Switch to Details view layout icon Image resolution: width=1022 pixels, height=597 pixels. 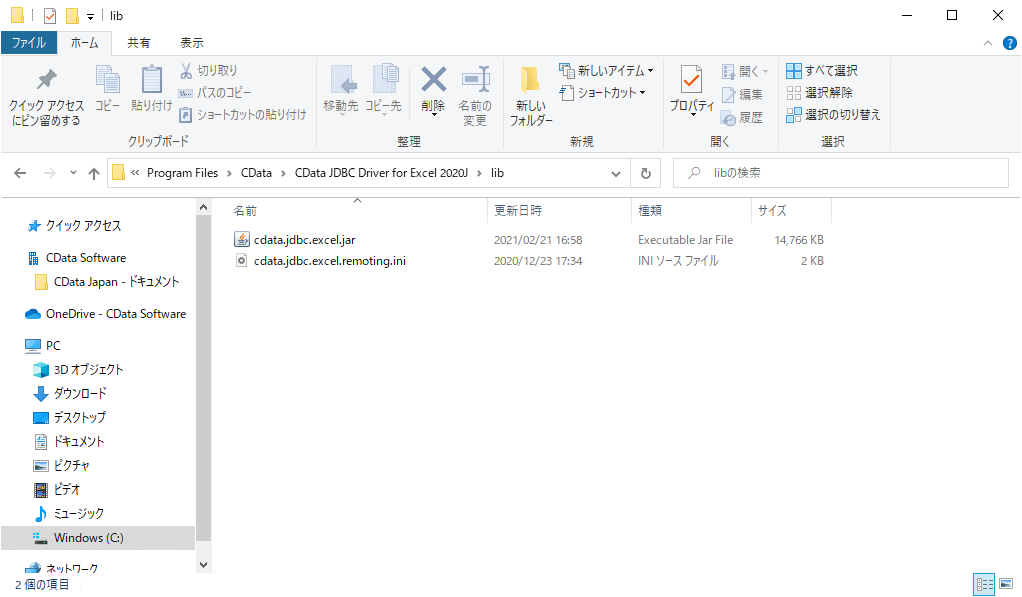[984, 583]
